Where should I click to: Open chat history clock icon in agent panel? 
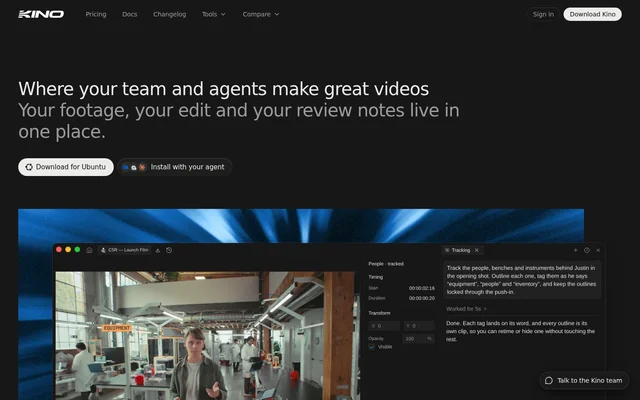tap(587, 250)
